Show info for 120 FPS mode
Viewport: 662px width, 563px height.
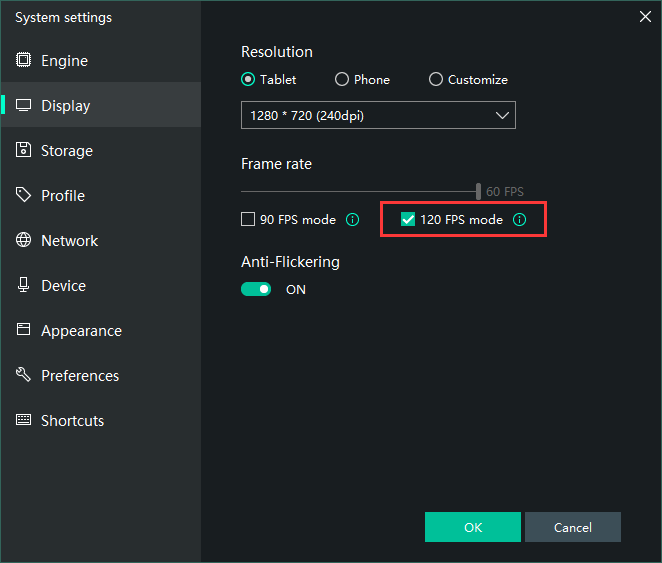tap(519, 220)
